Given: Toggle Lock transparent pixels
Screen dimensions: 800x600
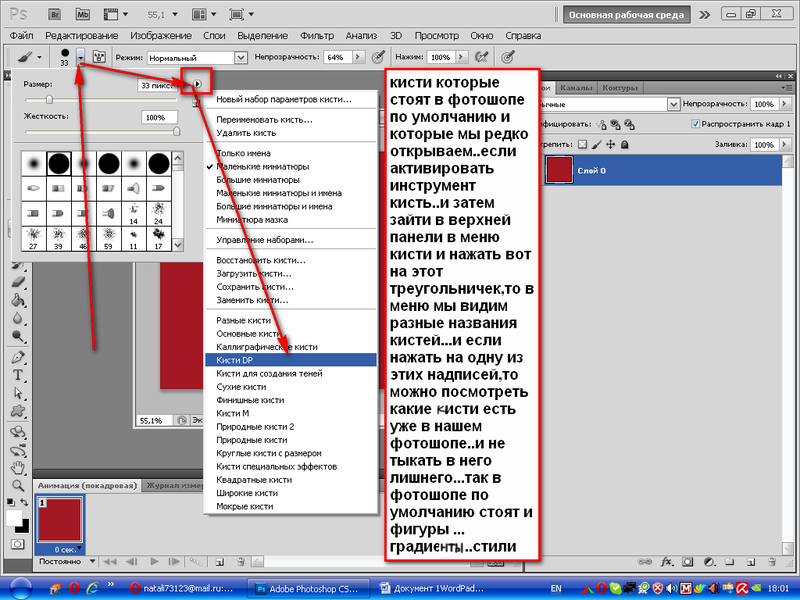Looking at the screenshot, I should [582, 144].
